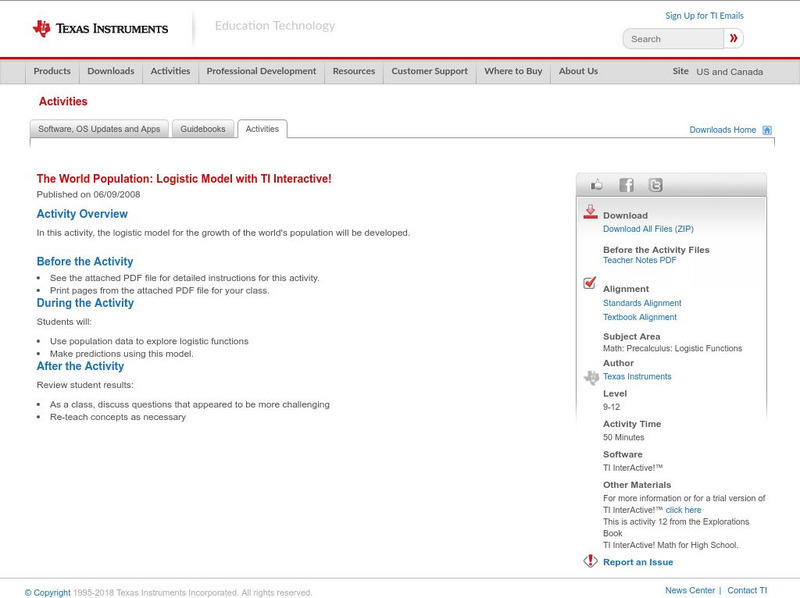Click the Downloads Home house icon

(x=767, y=130)
